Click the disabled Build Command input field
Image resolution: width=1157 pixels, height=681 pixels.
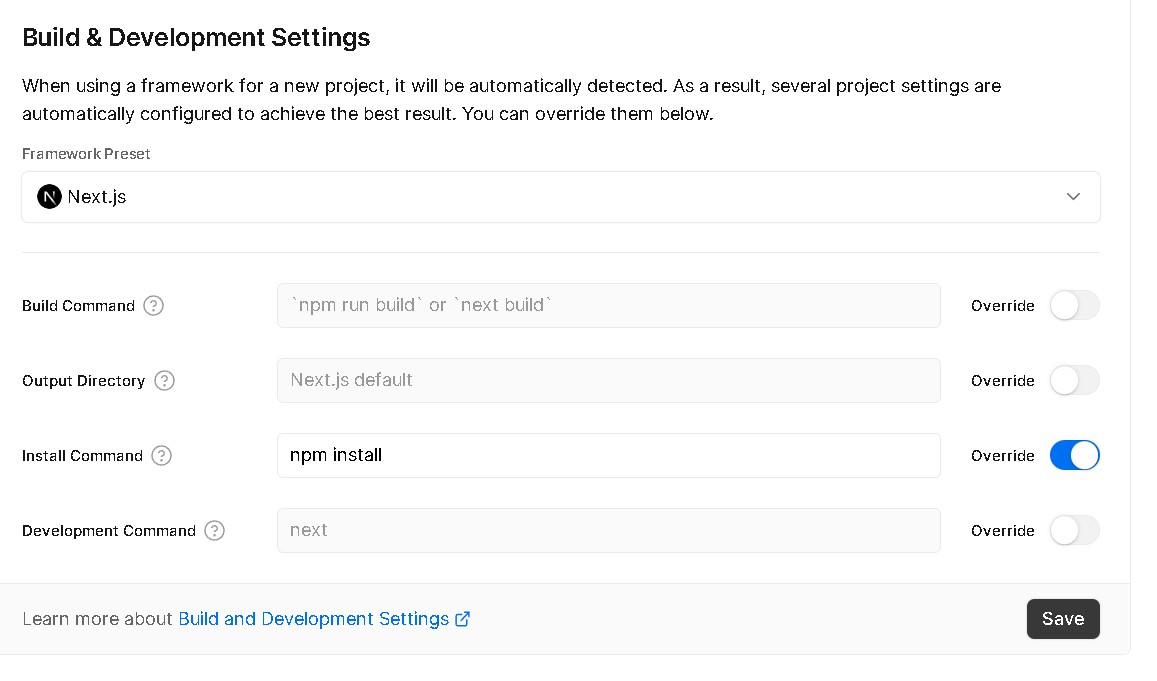(x=608, y=306)
